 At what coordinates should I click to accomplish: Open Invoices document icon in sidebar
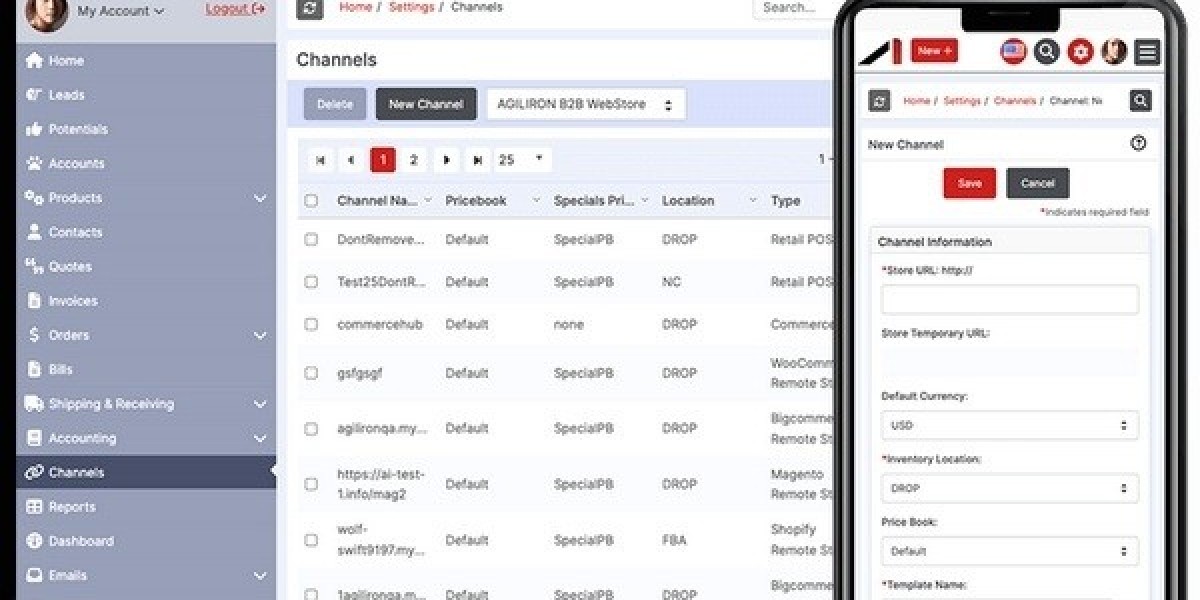[34, 300]
